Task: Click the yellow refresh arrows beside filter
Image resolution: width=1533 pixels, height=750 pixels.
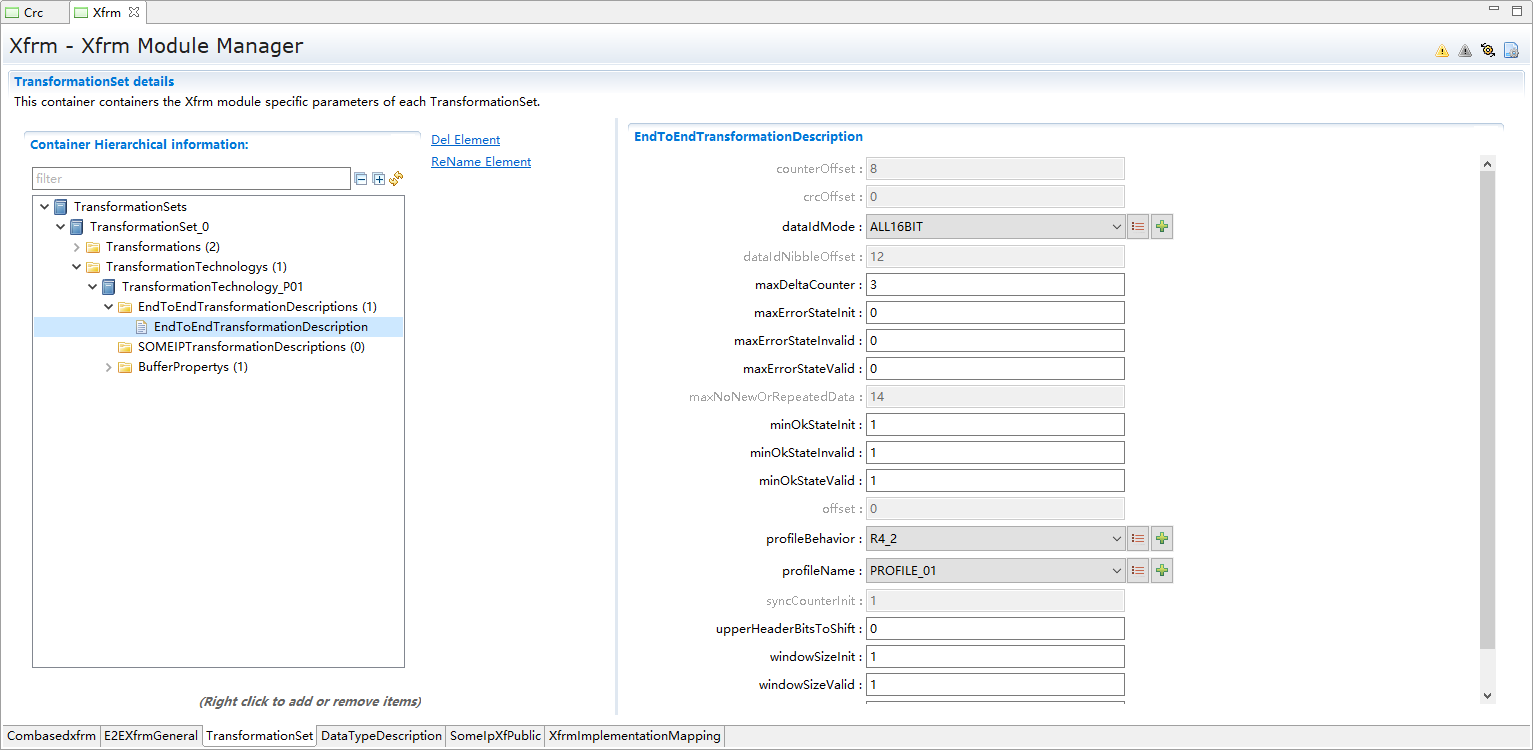Action: [x=396, y=179]
